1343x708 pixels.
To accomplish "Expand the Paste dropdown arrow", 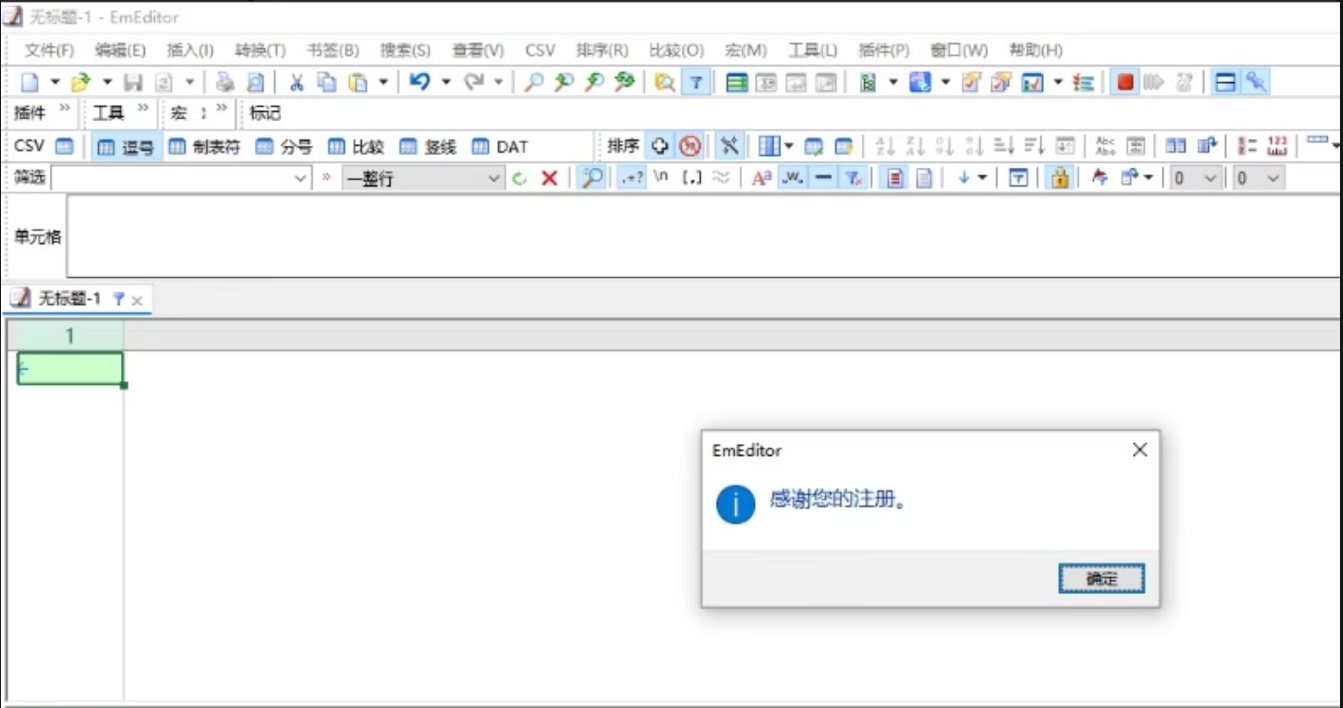I will 383,82.
